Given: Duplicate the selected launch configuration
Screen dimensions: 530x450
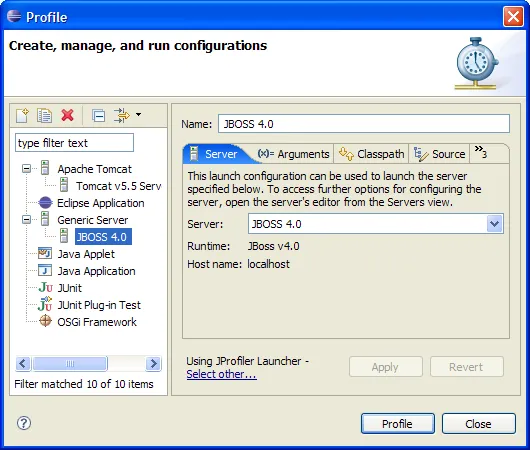Looking at the screenshot, I should [44, 116].
